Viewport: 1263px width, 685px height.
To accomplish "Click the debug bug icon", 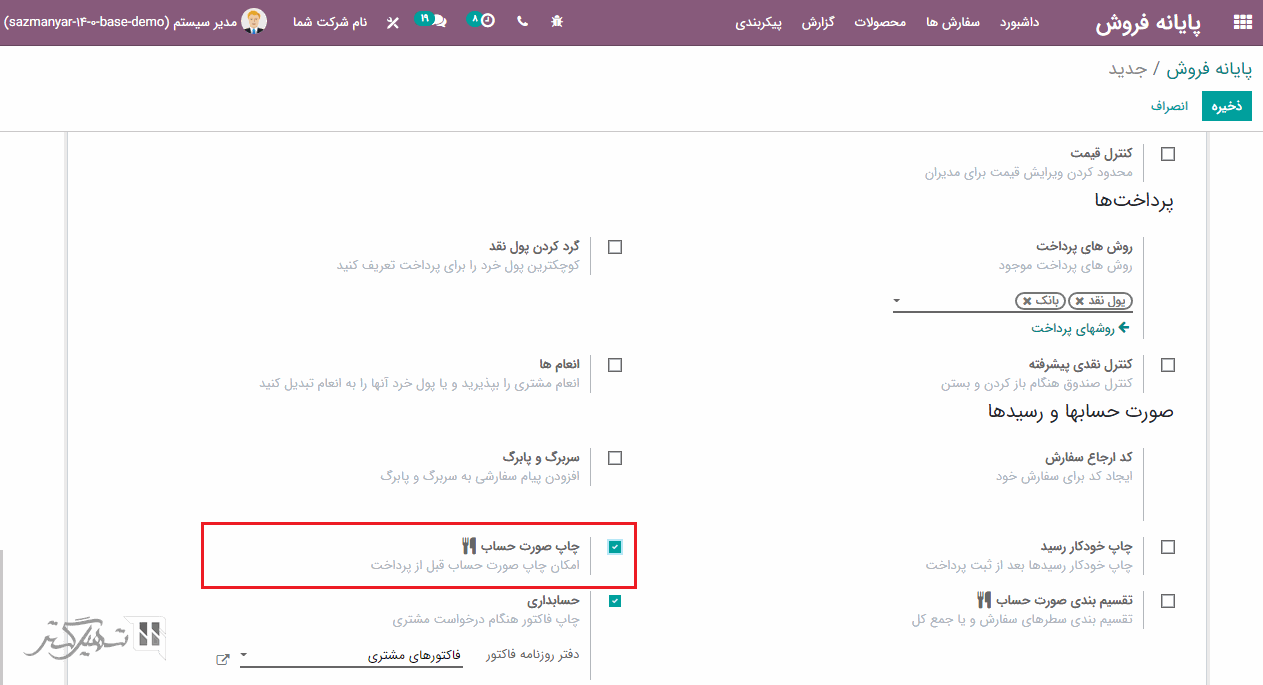I will pyautogui.click(x=557, y=21).
